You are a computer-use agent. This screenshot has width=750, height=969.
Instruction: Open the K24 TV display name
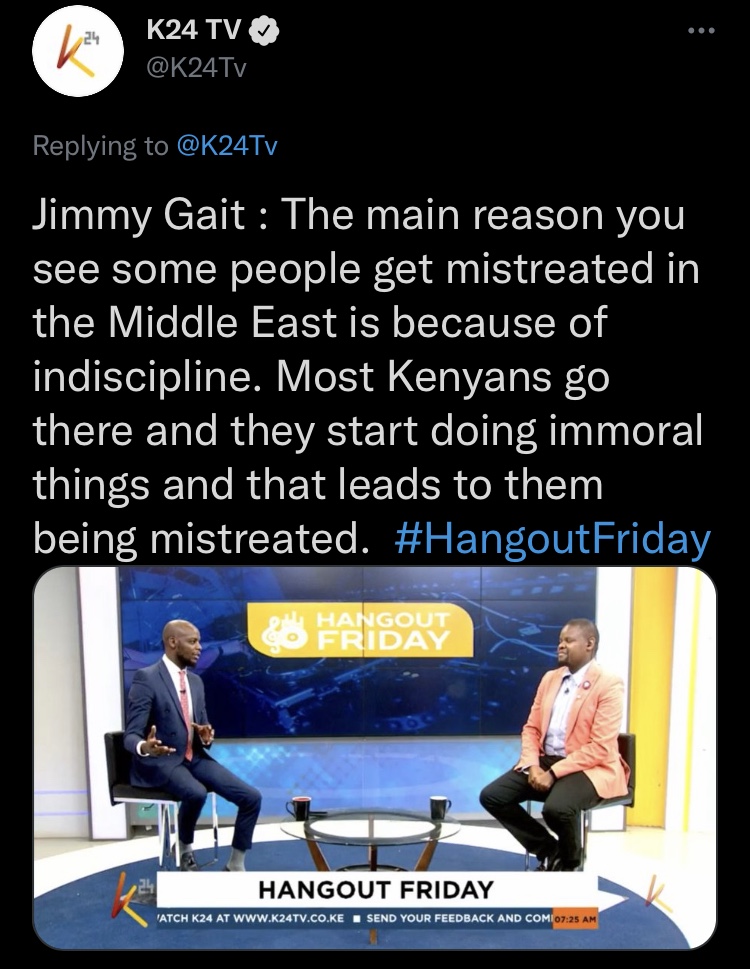tap(193, 30)
